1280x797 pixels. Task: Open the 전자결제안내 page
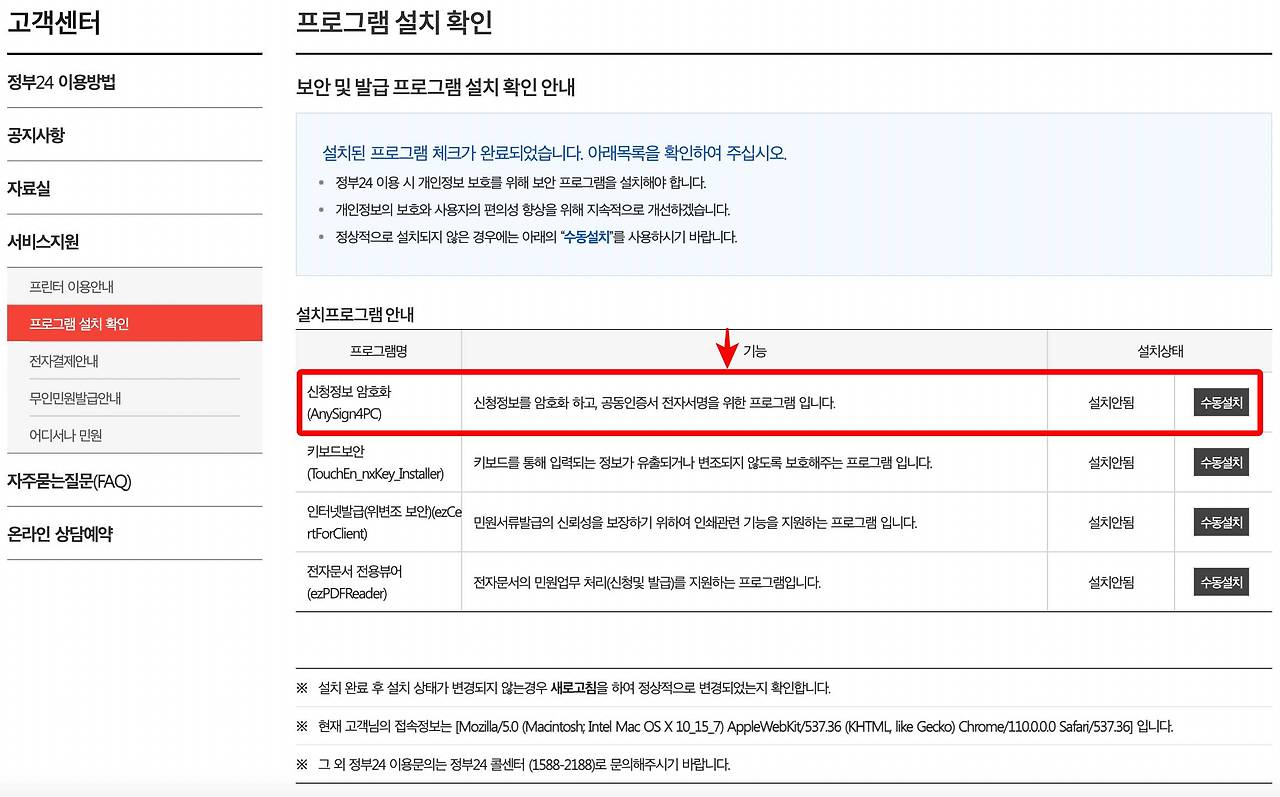[65, 361]
